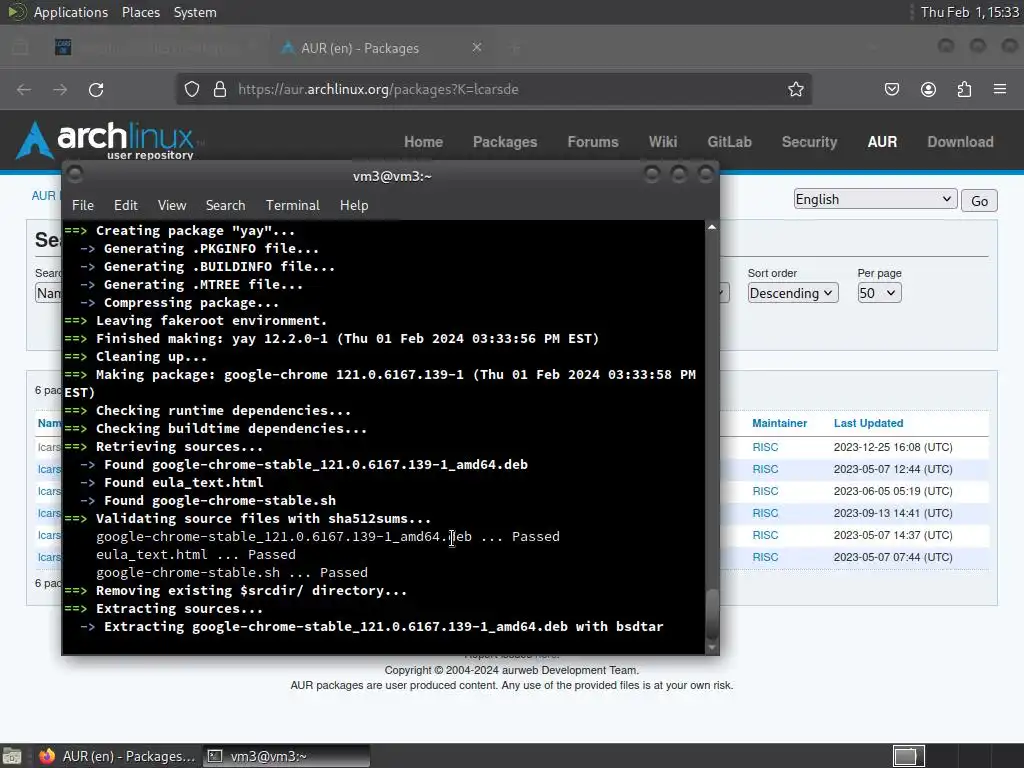This screenshot has height=768, width=1024.
Task: Click the terminal scrollbar up arrow
Action: 712,227
